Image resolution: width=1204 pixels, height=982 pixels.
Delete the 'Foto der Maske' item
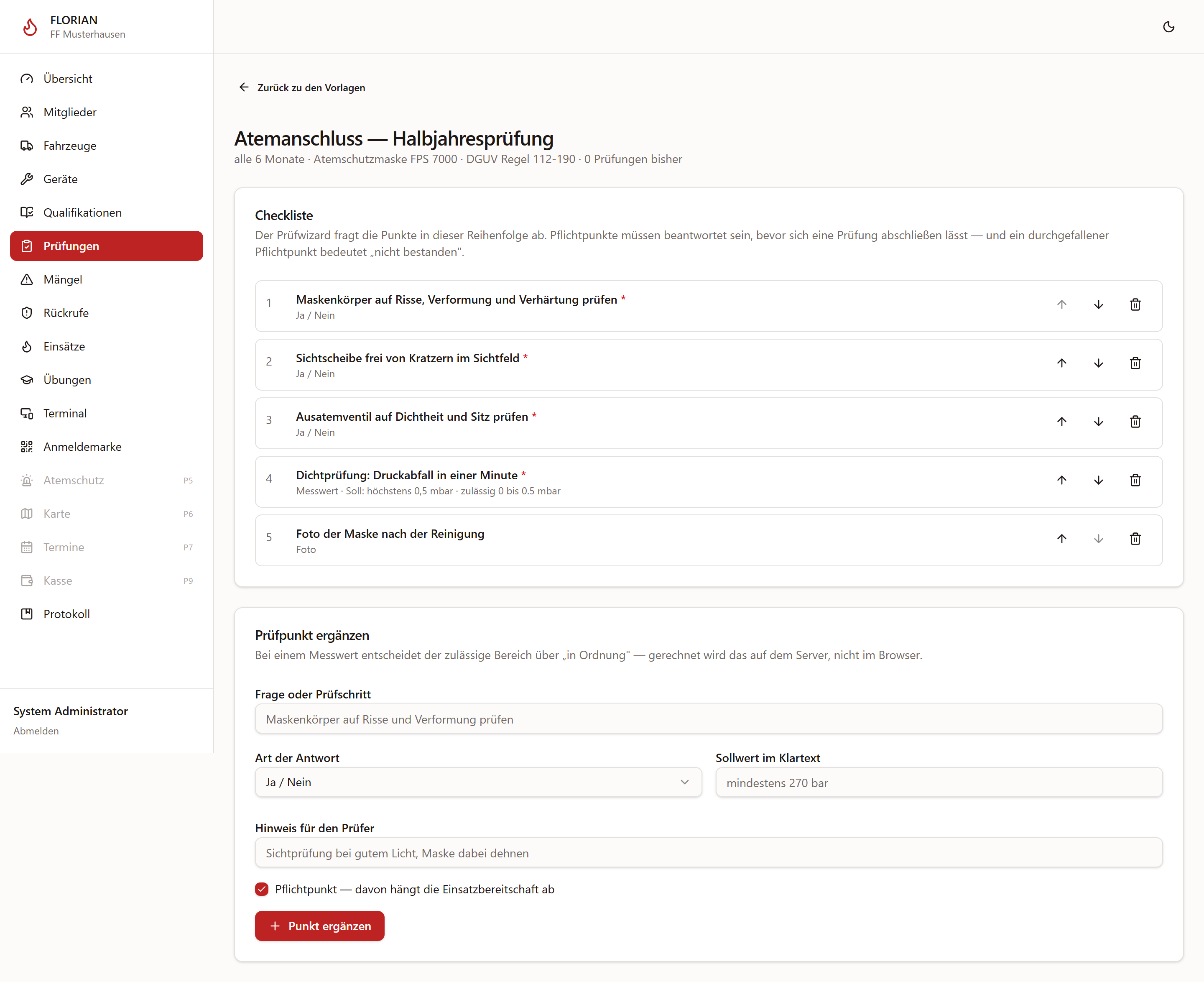(1135, 539)
